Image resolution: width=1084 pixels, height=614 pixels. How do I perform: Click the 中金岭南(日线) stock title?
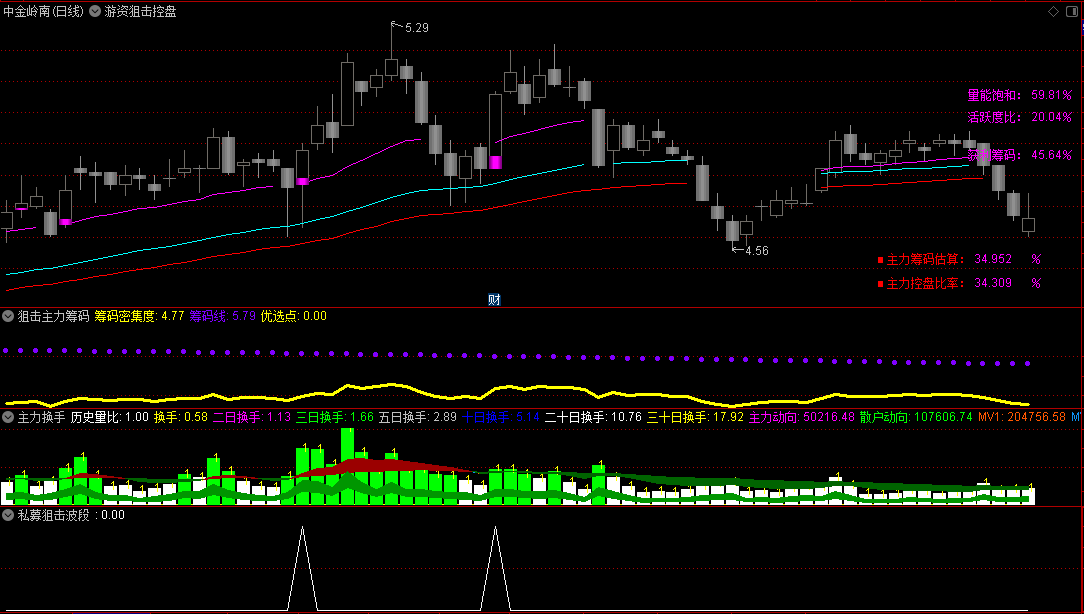(44, 12)
